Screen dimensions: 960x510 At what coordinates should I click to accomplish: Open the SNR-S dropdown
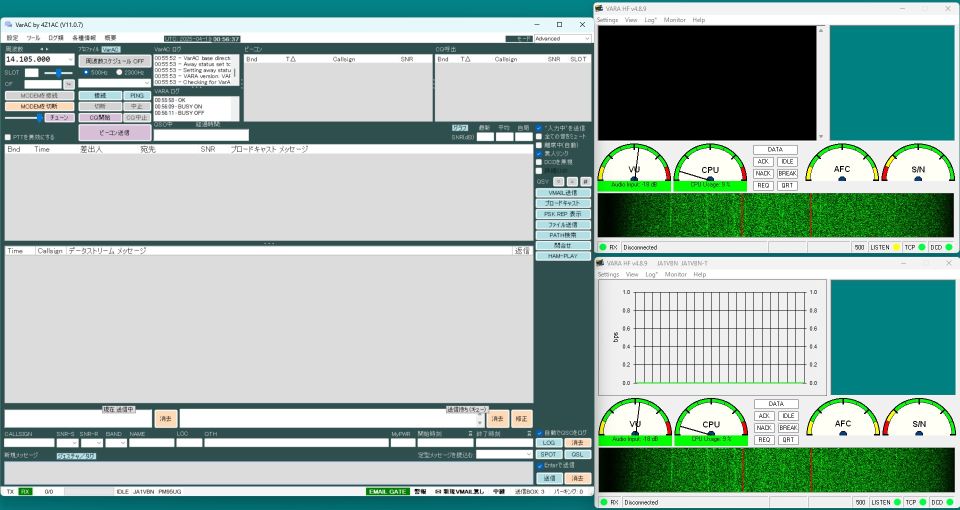(x=75, y=443)
